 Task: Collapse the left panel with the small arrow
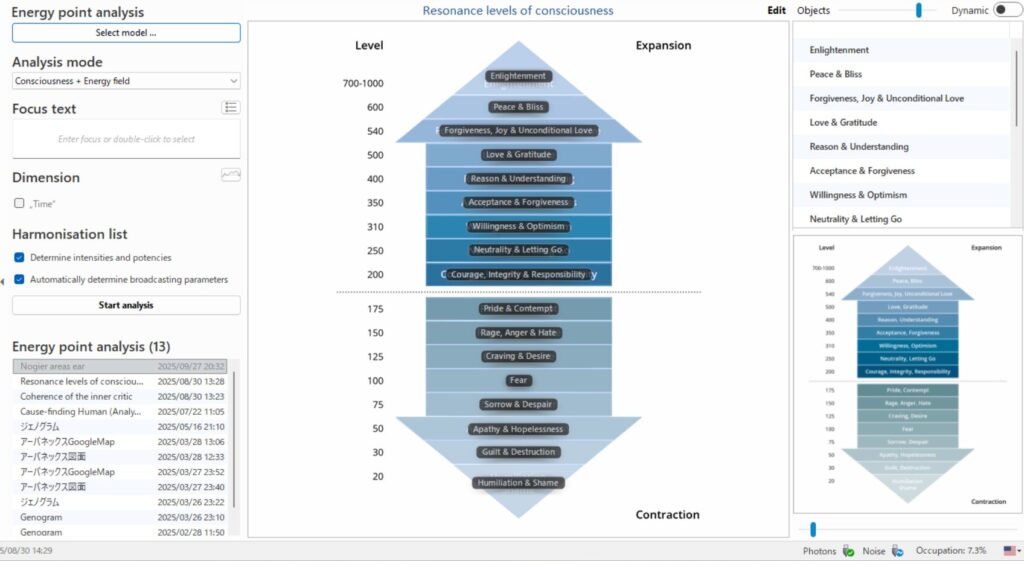(x=3, y=282)
